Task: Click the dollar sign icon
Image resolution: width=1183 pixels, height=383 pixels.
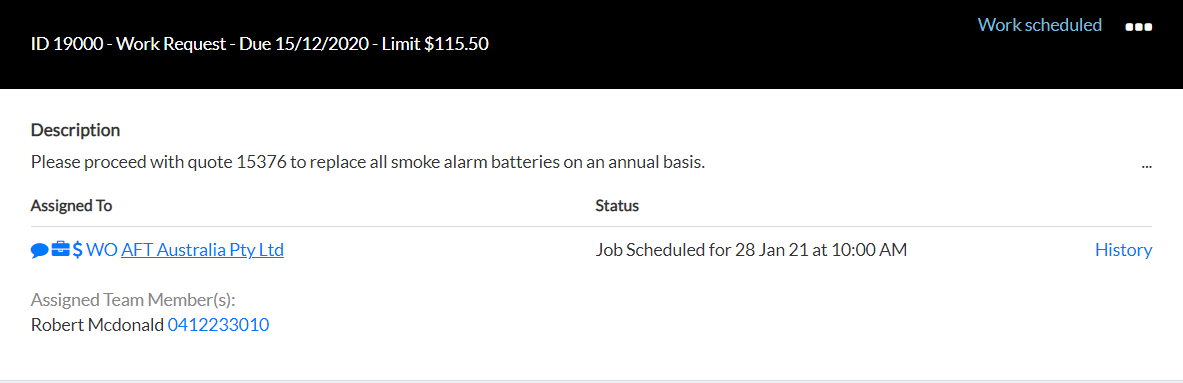Action: [78, 250]
